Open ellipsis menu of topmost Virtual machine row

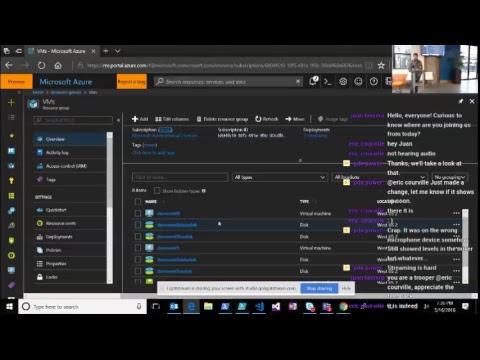(456, 213)
